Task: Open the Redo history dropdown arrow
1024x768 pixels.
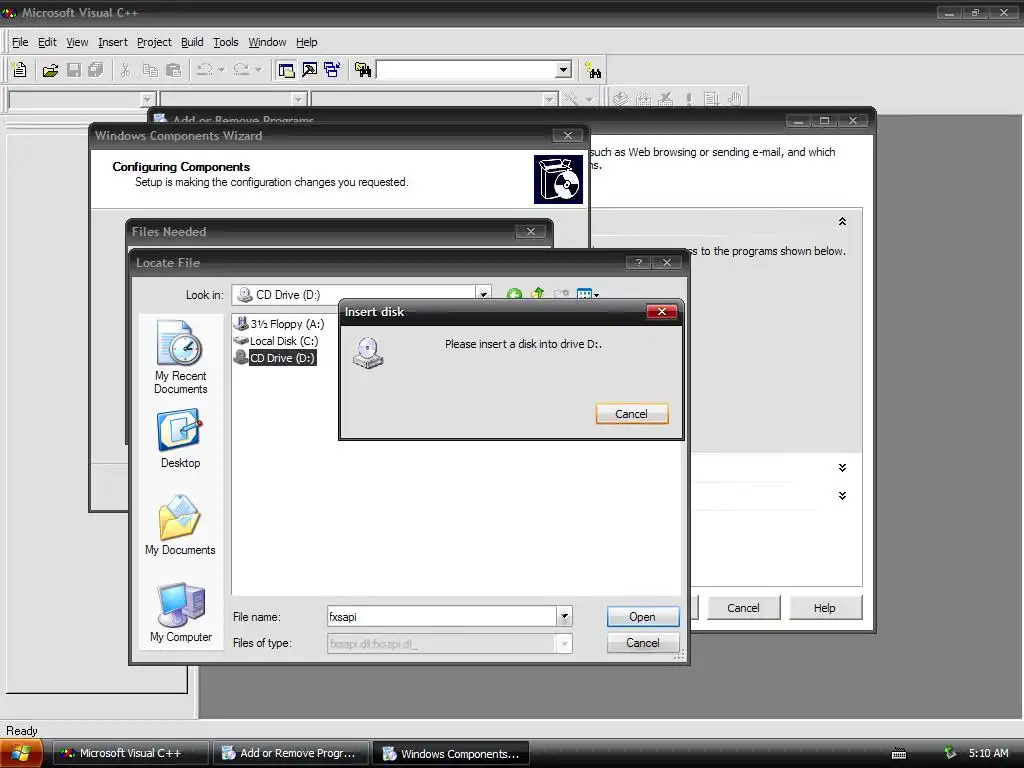Action: coord(258,69)
